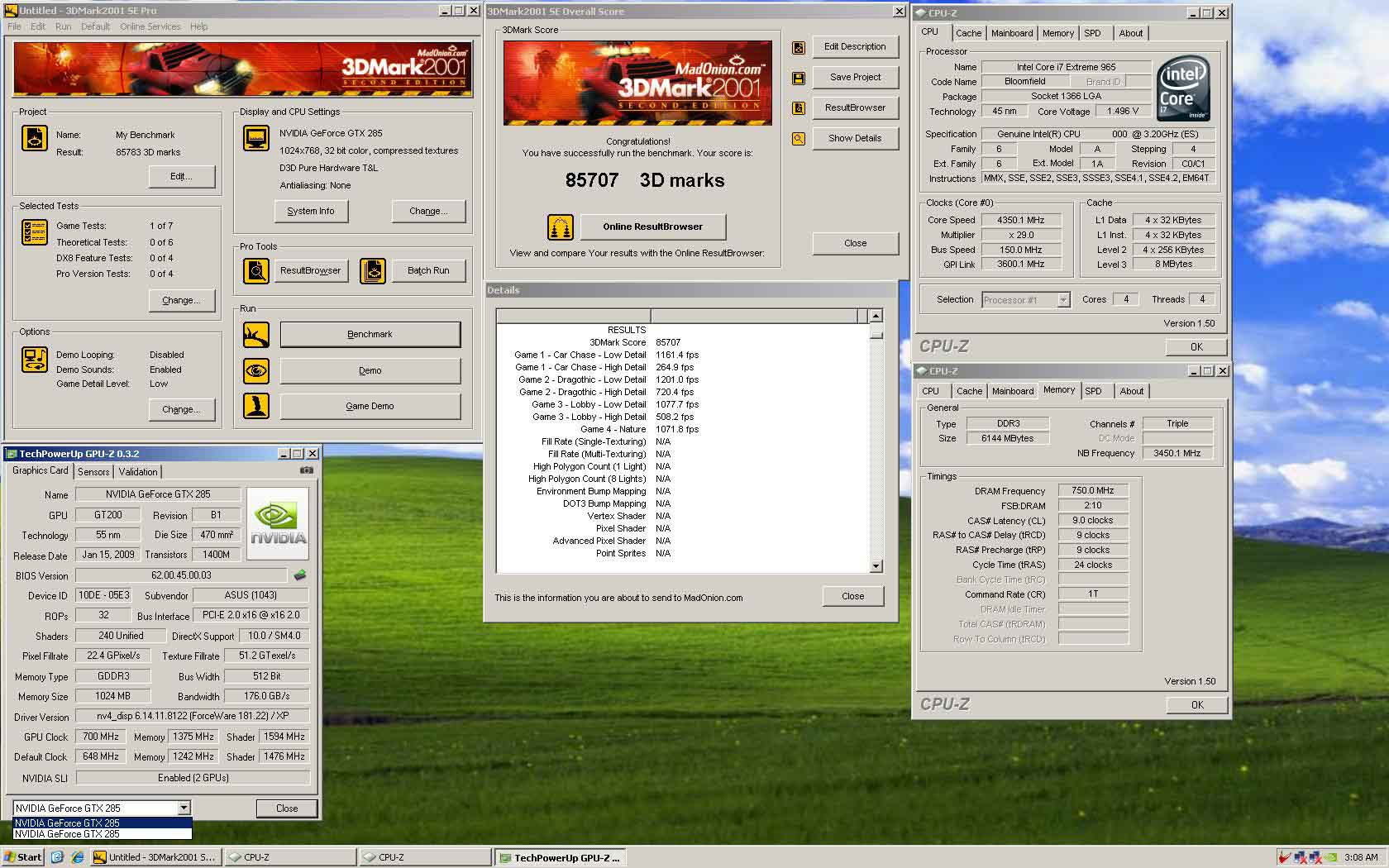The width and height of the screenshot is (1389, 868).
Task: Click the NVIDIA system tray icon
Action: 1330,857
